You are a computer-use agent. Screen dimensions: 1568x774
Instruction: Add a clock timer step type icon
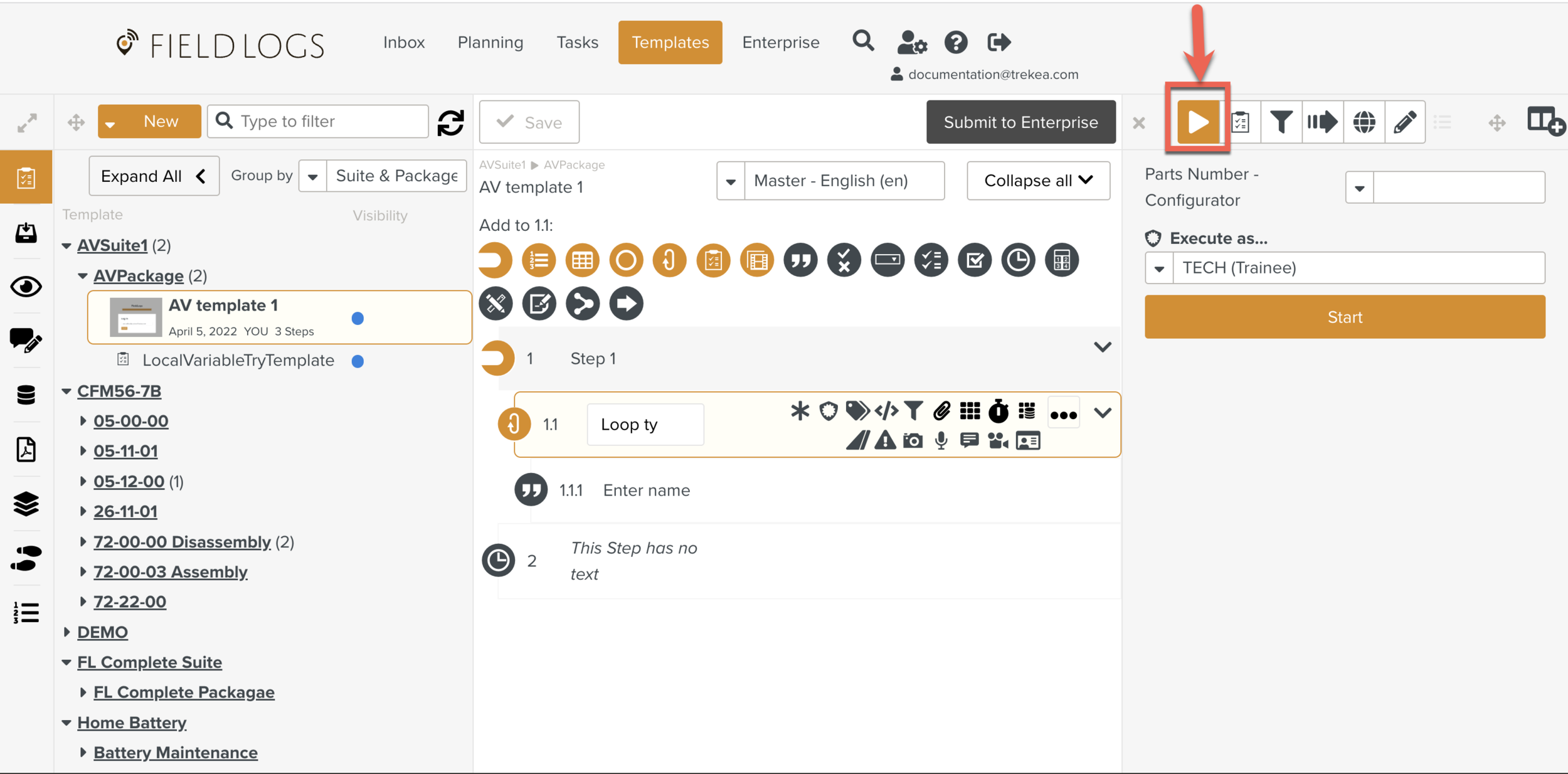pyautogui.click(x=1018, y=260)
